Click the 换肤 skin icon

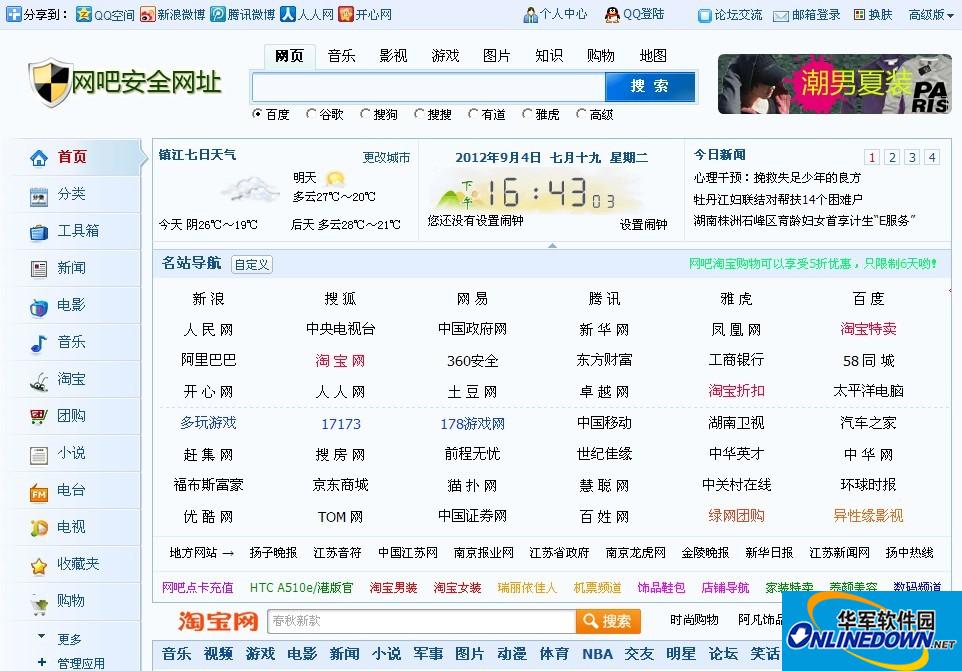point(860,15)
